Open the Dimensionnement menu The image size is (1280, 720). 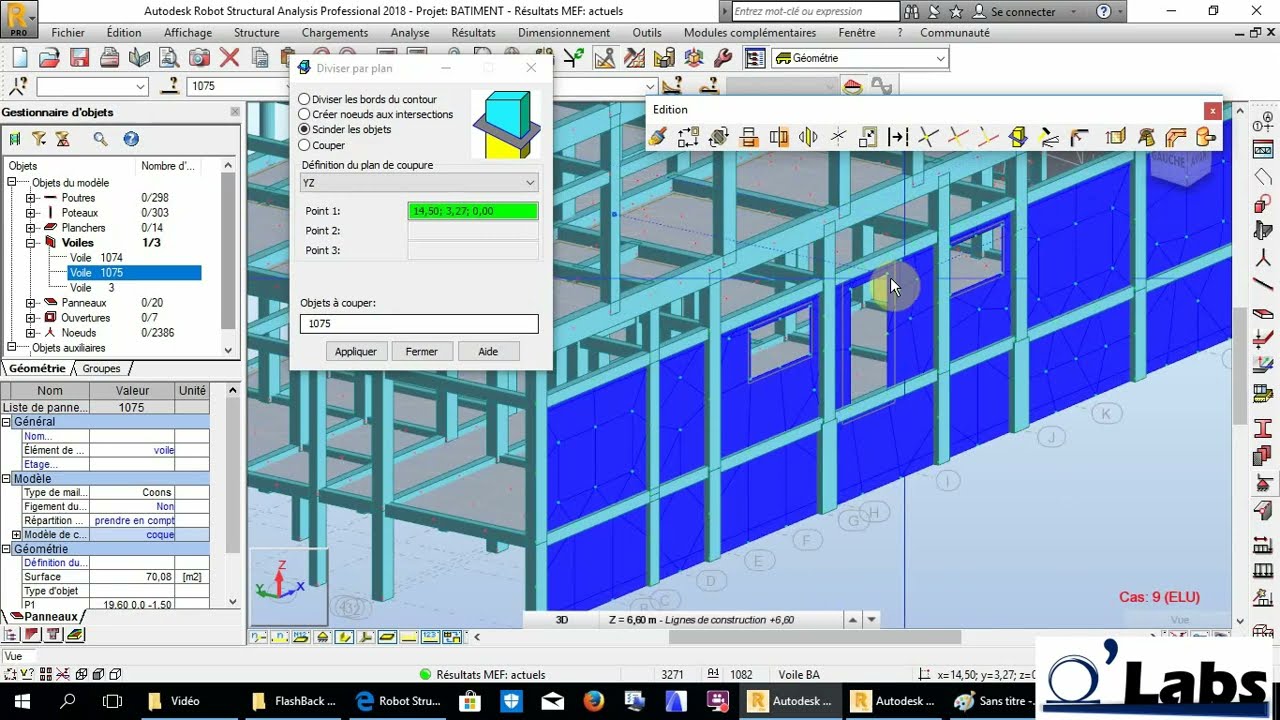[x=564, y=33]
